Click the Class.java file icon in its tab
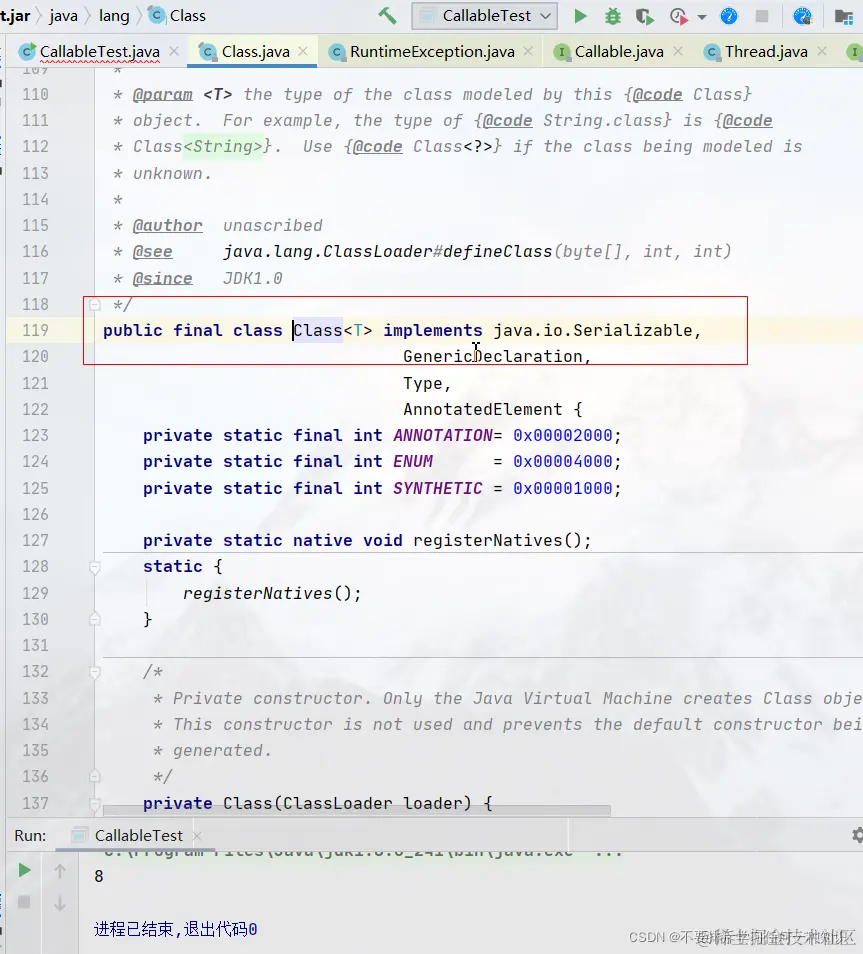Image resolution: width=863 pixels, height=954 pixels. click(x=208, y=52)
